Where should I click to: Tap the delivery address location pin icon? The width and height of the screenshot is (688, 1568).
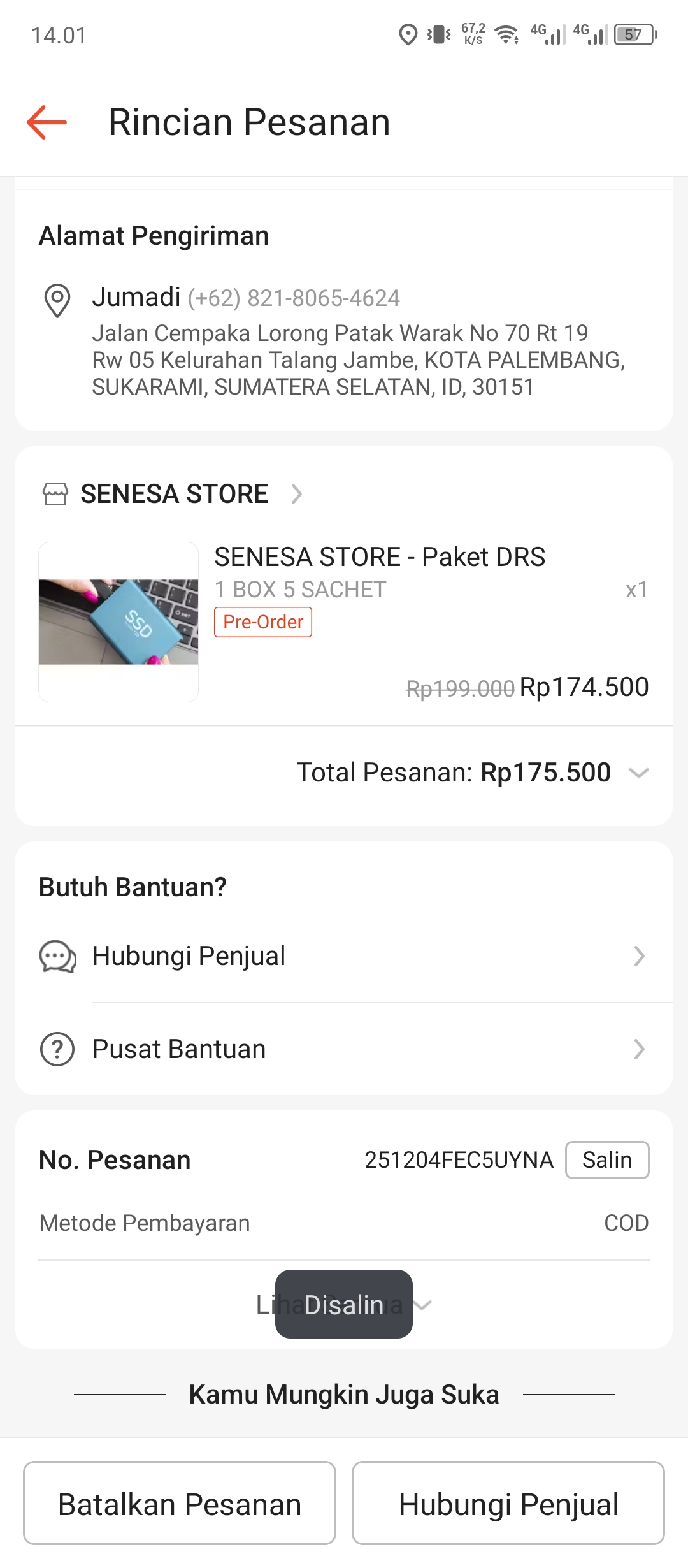pos(57,300)
